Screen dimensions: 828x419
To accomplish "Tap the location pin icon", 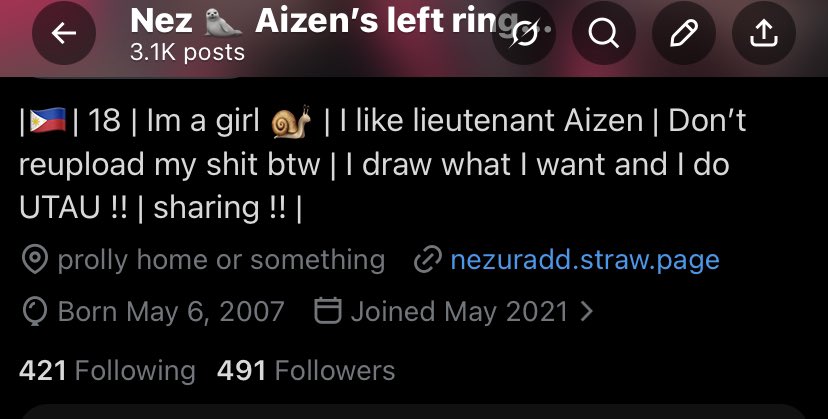I will 35,260.
